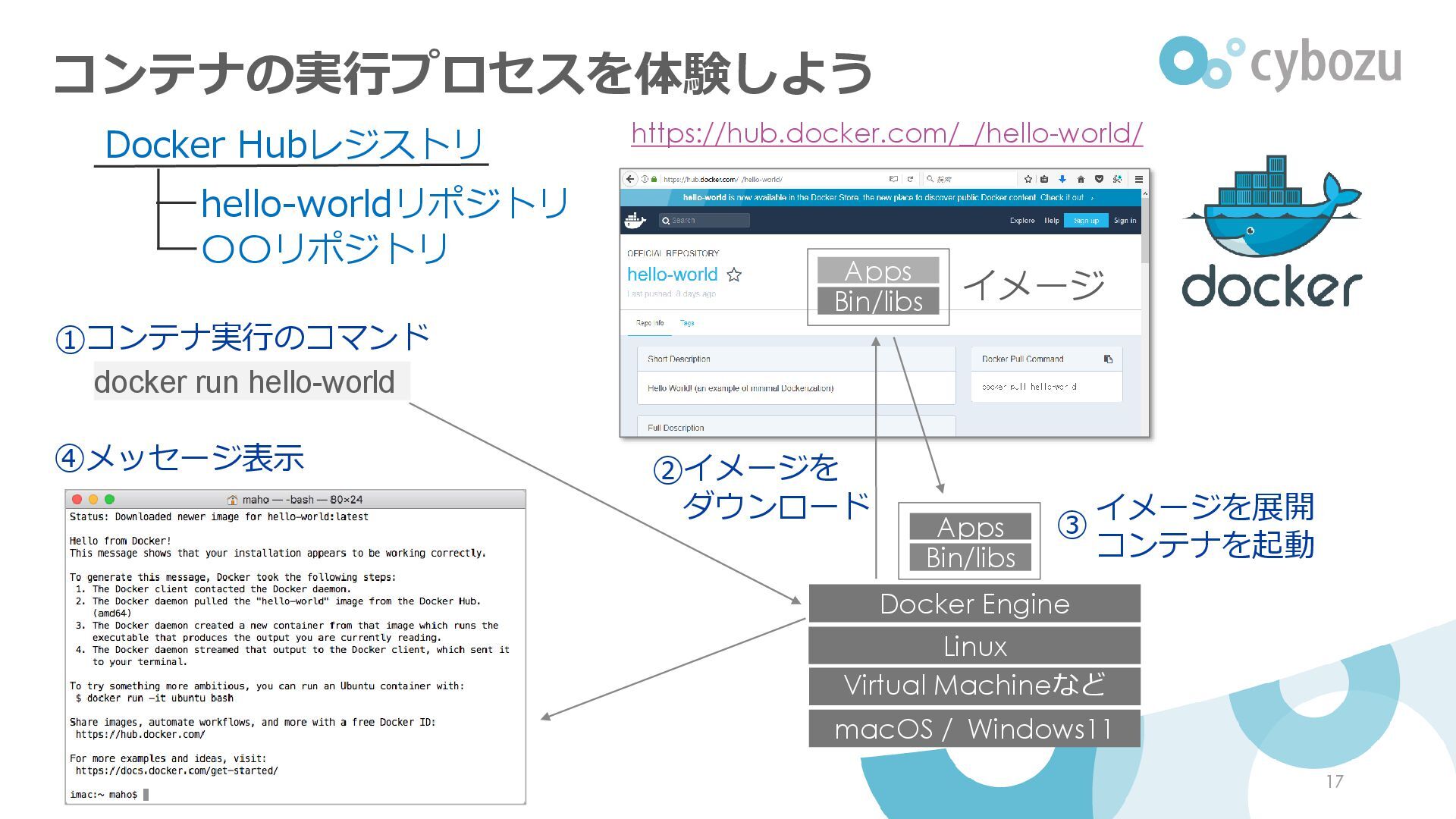Click the green padlock security icon
Viewport: 1456px width, 819px height.
[654, 180]
